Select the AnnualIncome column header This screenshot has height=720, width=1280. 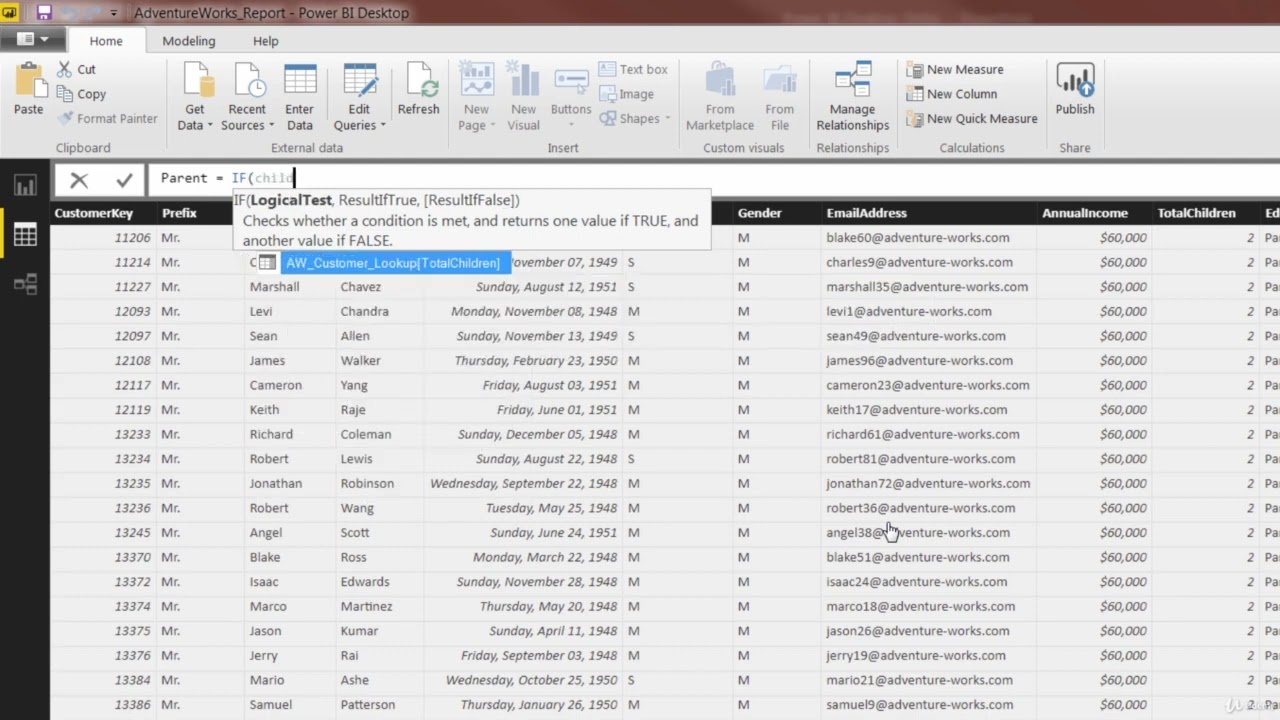pos(1094,213)
